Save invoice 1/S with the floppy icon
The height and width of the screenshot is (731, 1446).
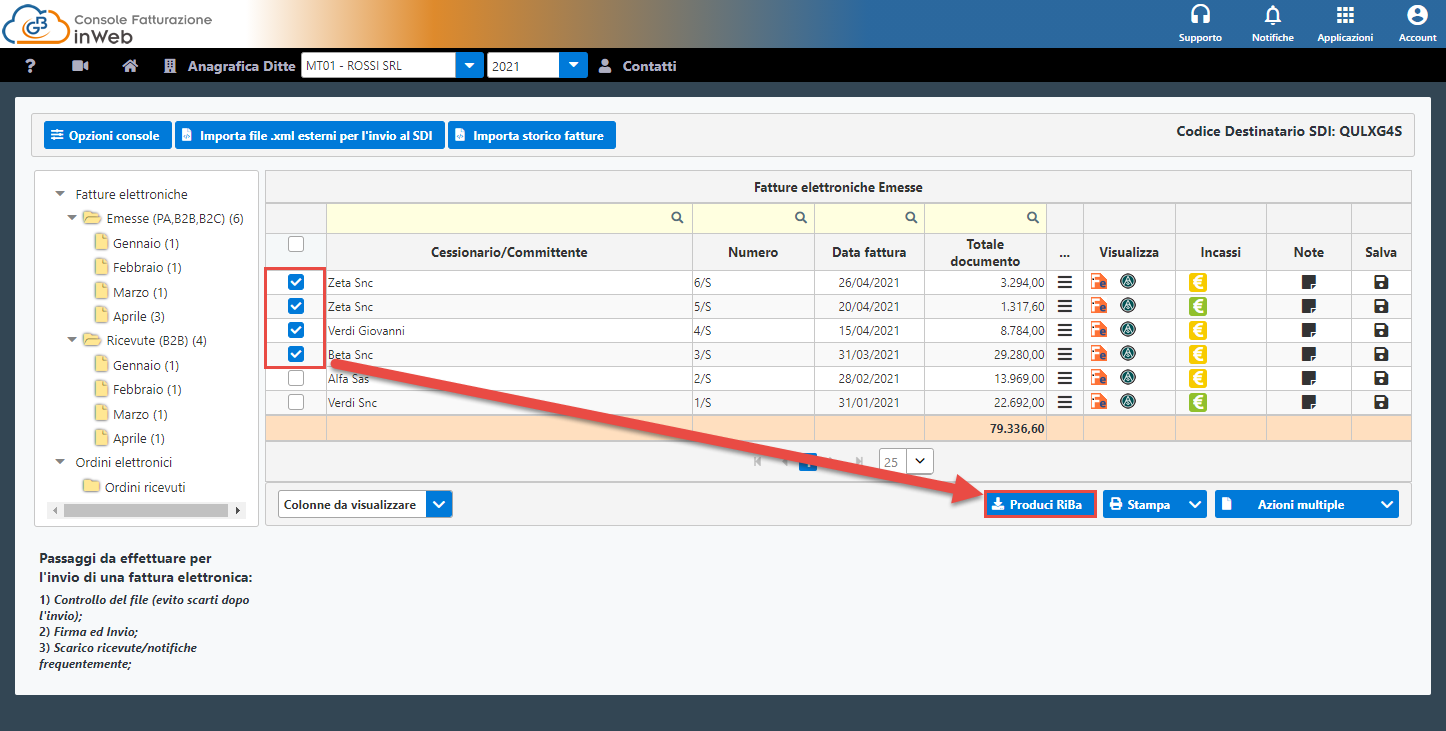[1381, 402]
